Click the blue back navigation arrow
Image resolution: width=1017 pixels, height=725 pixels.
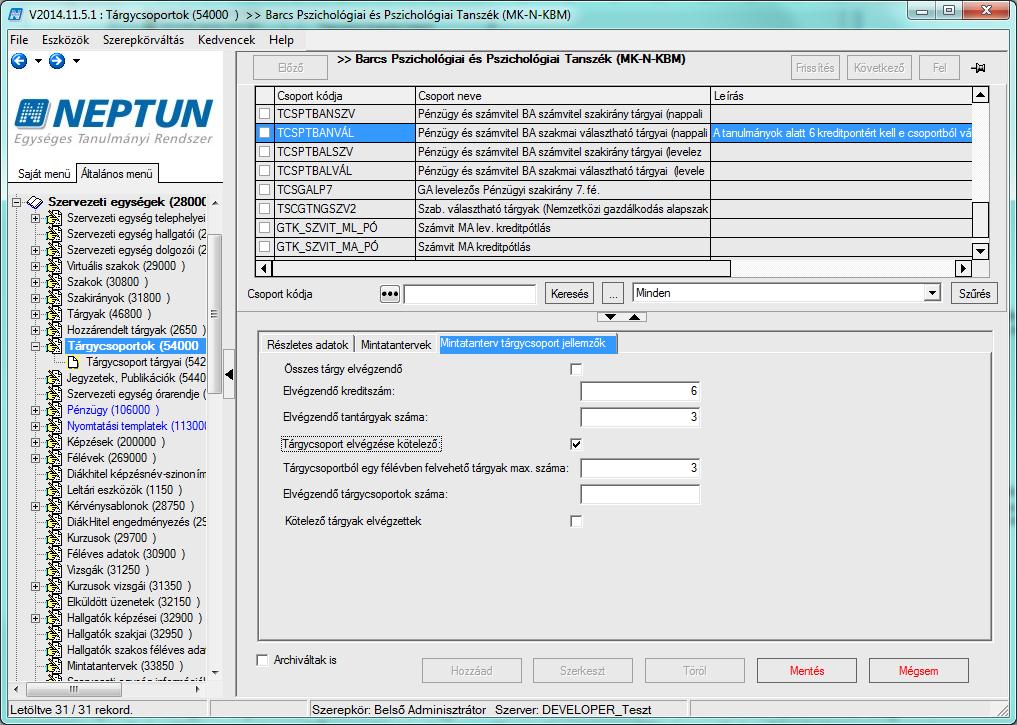pos(19,61)
